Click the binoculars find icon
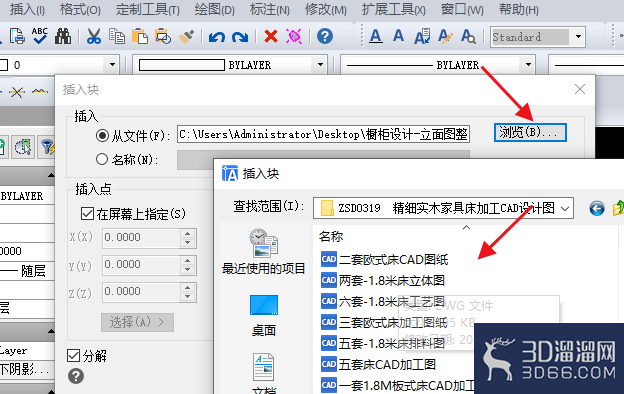This screenshot has width=624, height=394. pos(63,36)
